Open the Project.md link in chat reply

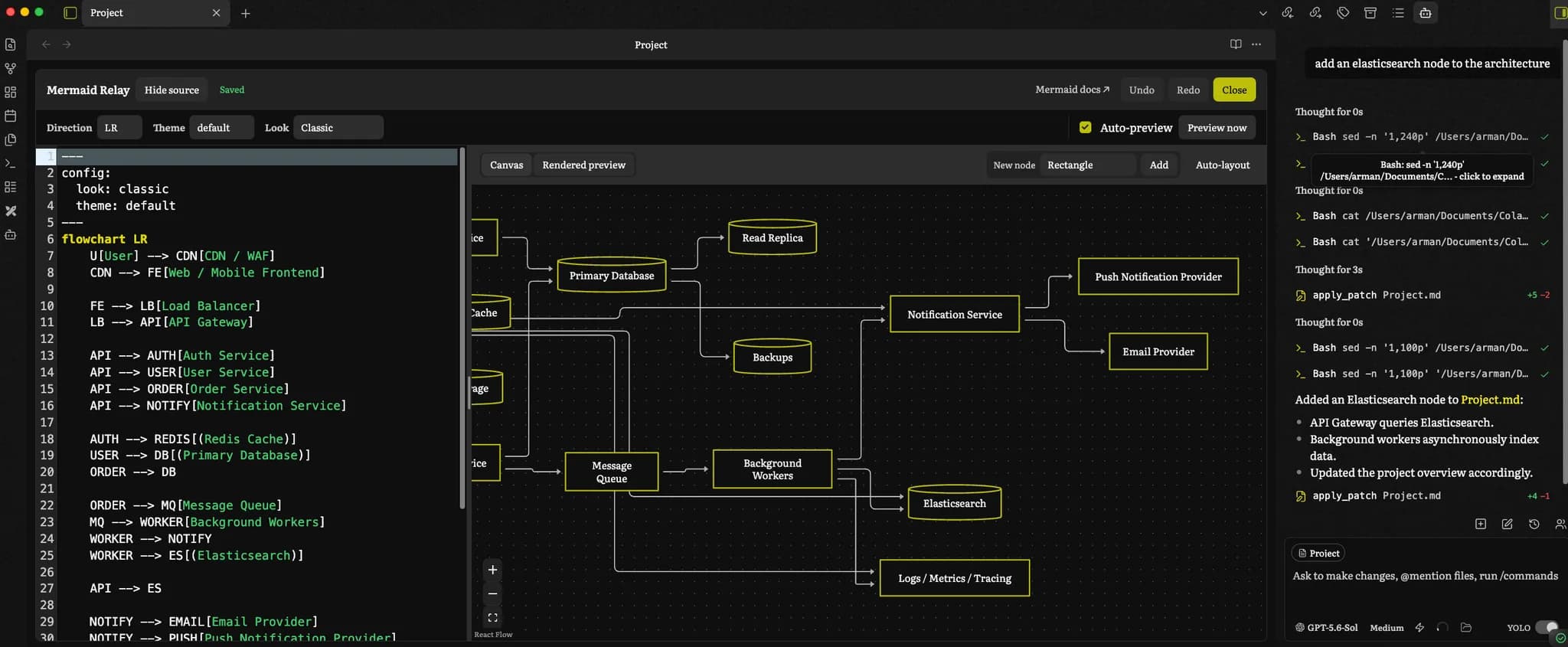click(1490, 400)
